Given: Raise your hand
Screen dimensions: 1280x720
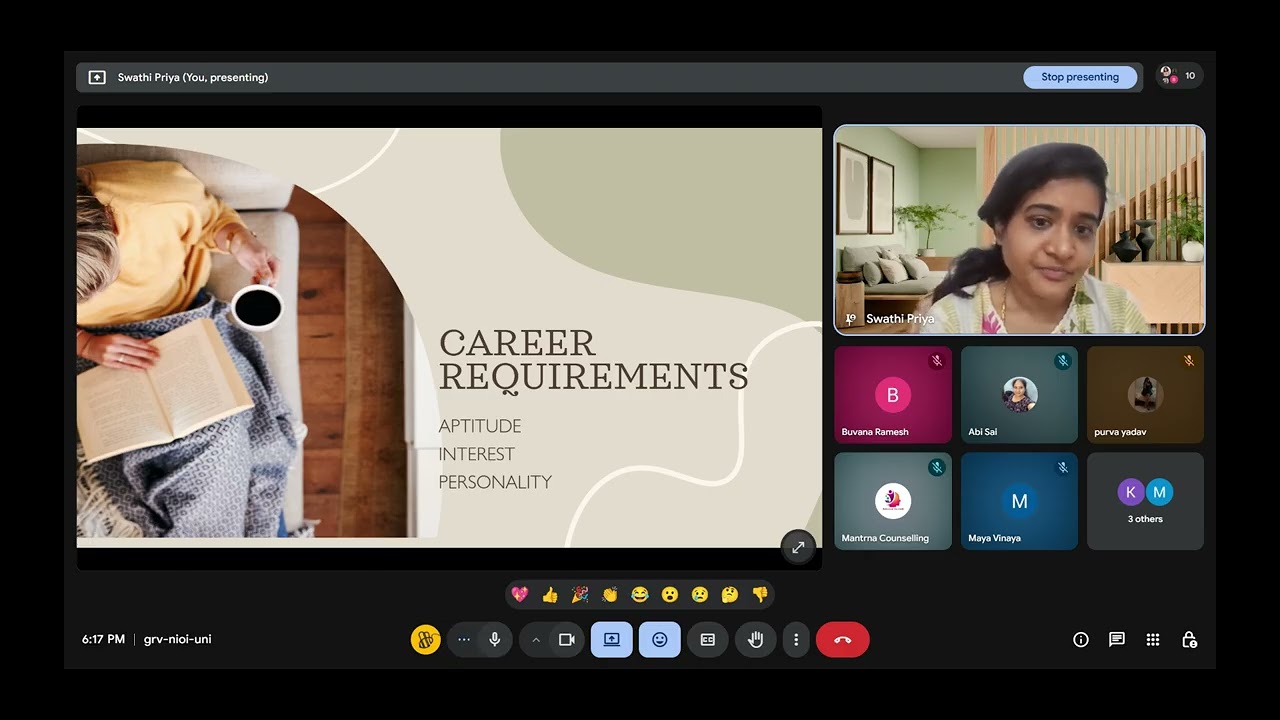Looking at the screenshot, I should [756, 640].
